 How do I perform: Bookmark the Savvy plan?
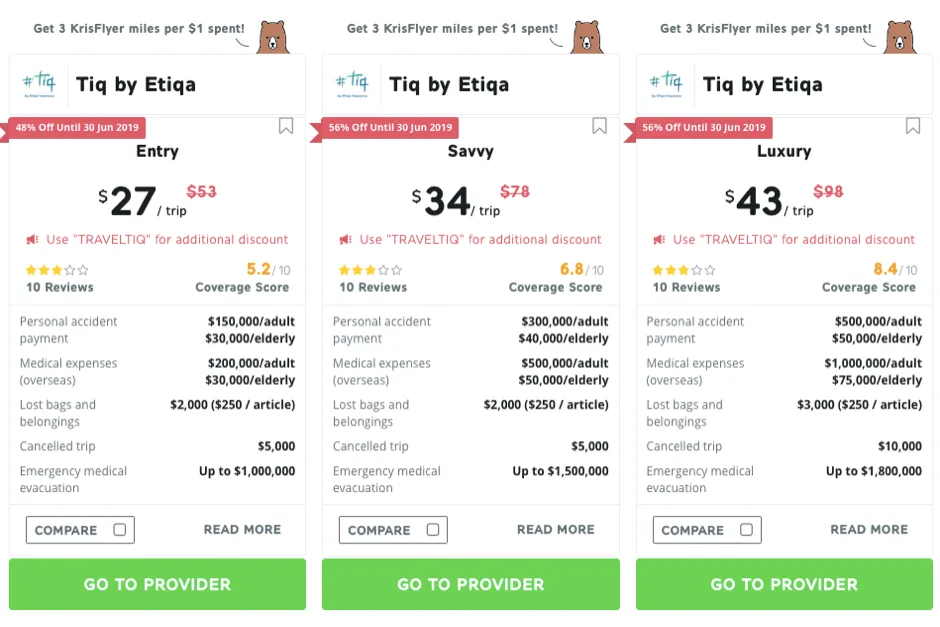point(599,126)
